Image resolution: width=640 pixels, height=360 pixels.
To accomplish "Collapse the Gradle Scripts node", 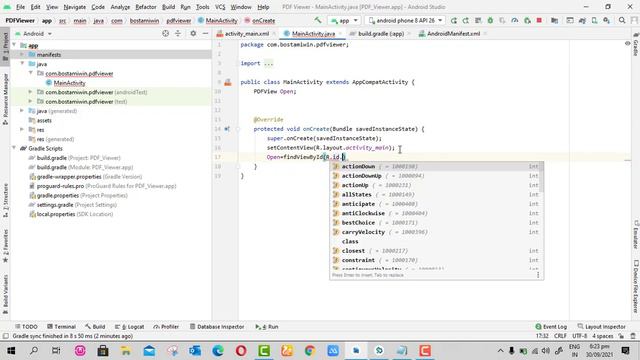I will point(15,149).
